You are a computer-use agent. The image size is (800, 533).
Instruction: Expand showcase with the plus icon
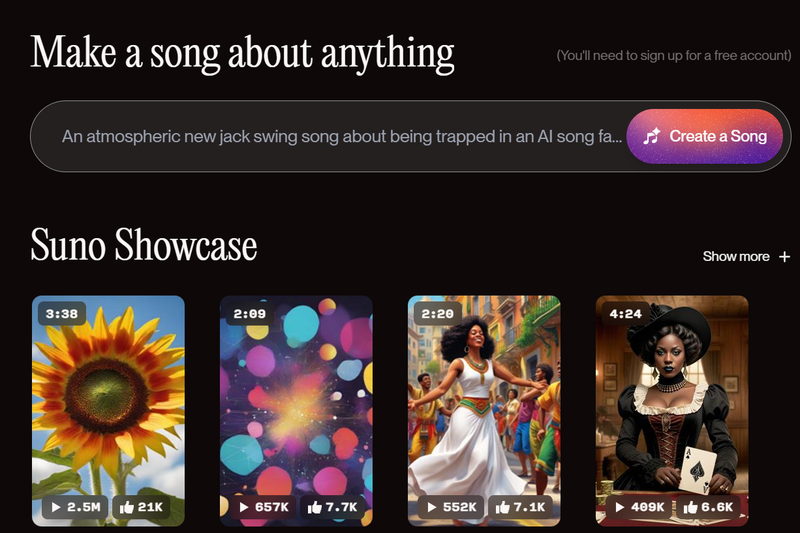(x=785, y=257)
